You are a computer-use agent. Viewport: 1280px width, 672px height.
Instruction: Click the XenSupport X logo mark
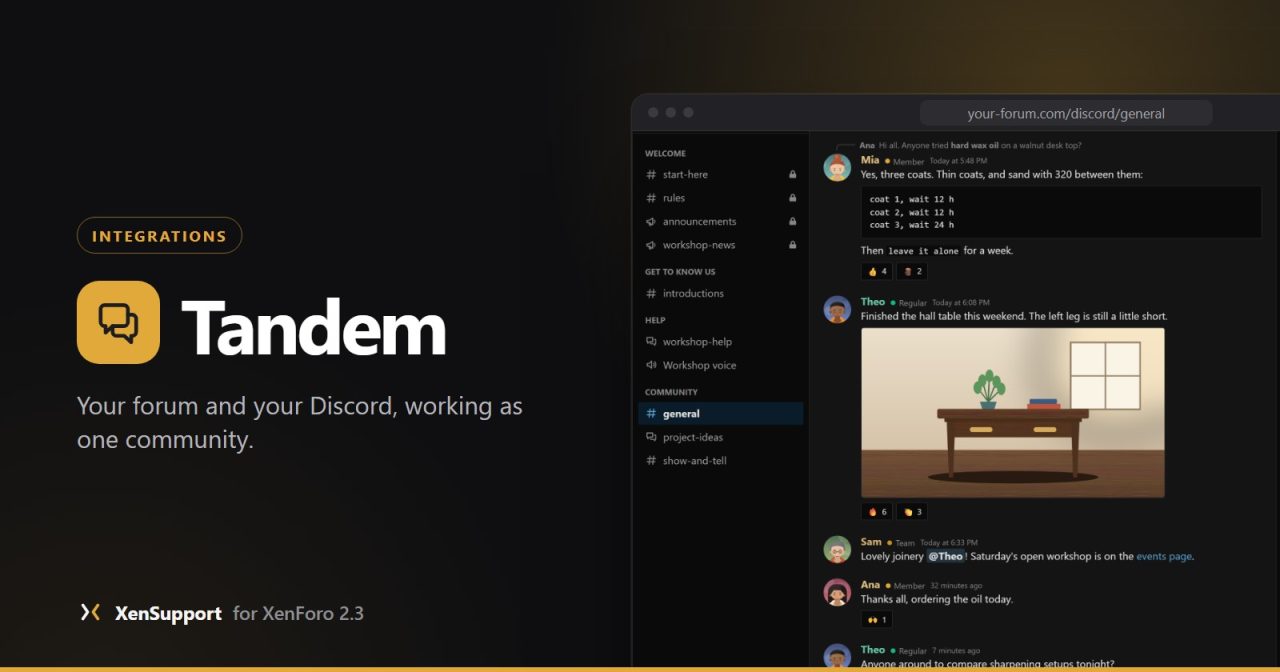coord(90,612)
